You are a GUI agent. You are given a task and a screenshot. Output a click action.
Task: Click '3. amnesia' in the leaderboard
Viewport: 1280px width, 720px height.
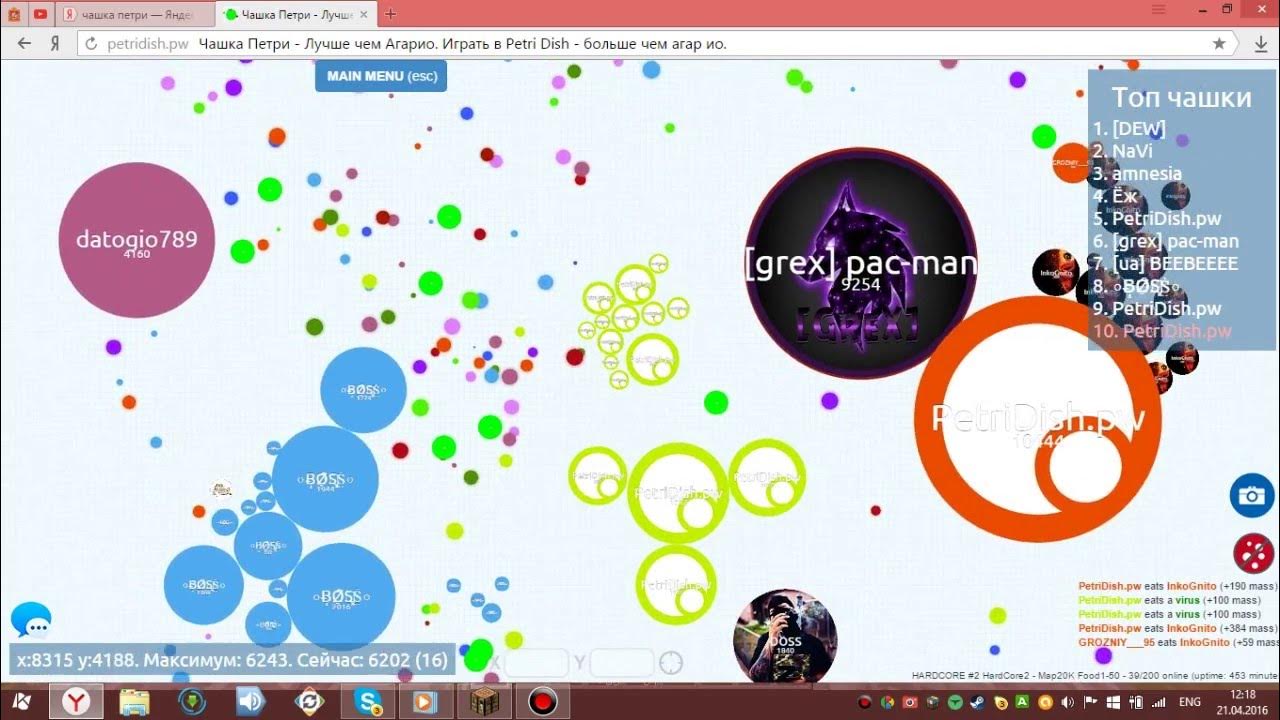pyautogui.click(x=1137, y=174)
